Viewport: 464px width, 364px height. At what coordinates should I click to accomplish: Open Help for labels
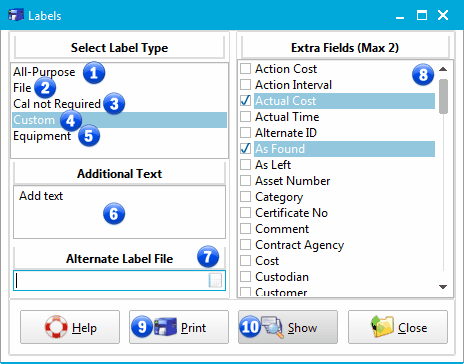[70, 327]
